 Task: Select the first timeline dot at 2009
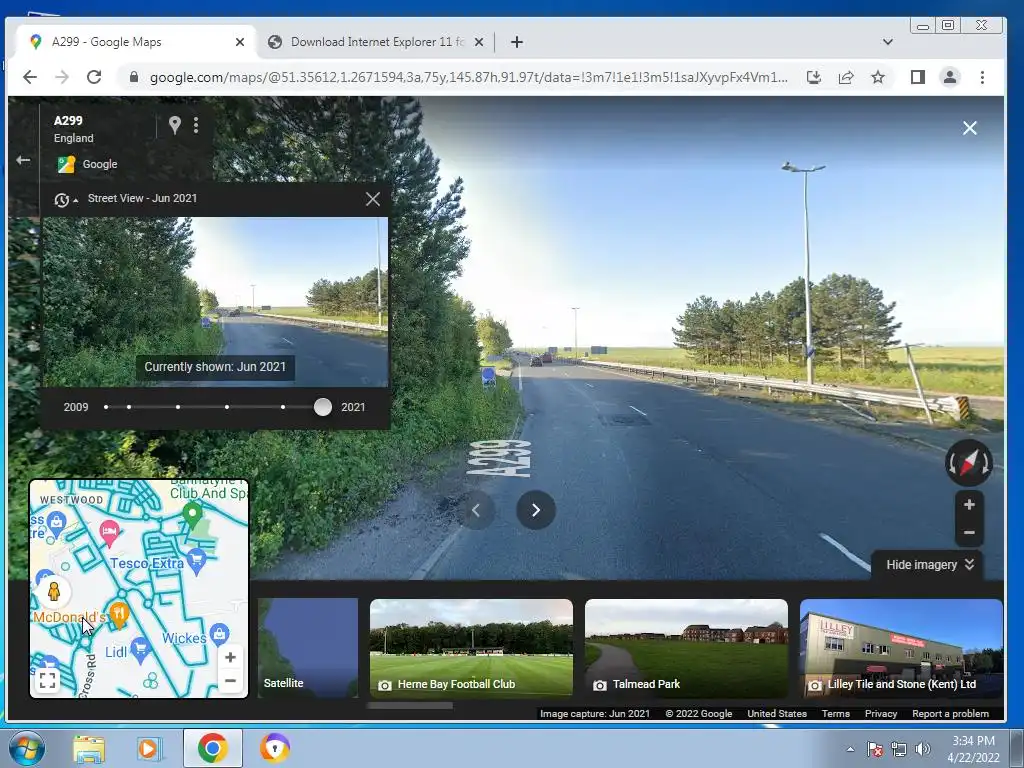(106, 407)
